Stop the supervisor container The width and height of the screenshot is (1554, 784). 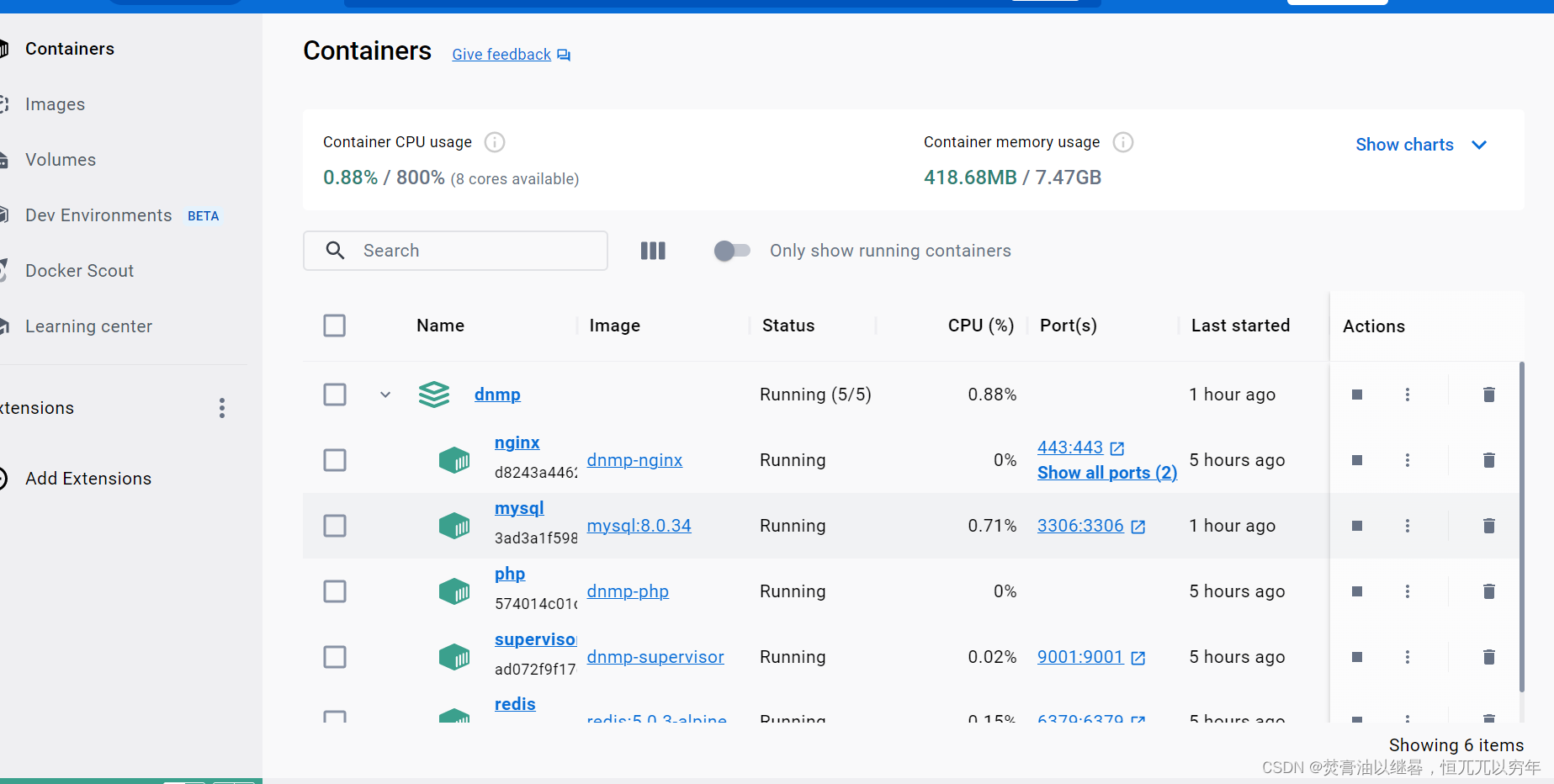(1357, 657)
